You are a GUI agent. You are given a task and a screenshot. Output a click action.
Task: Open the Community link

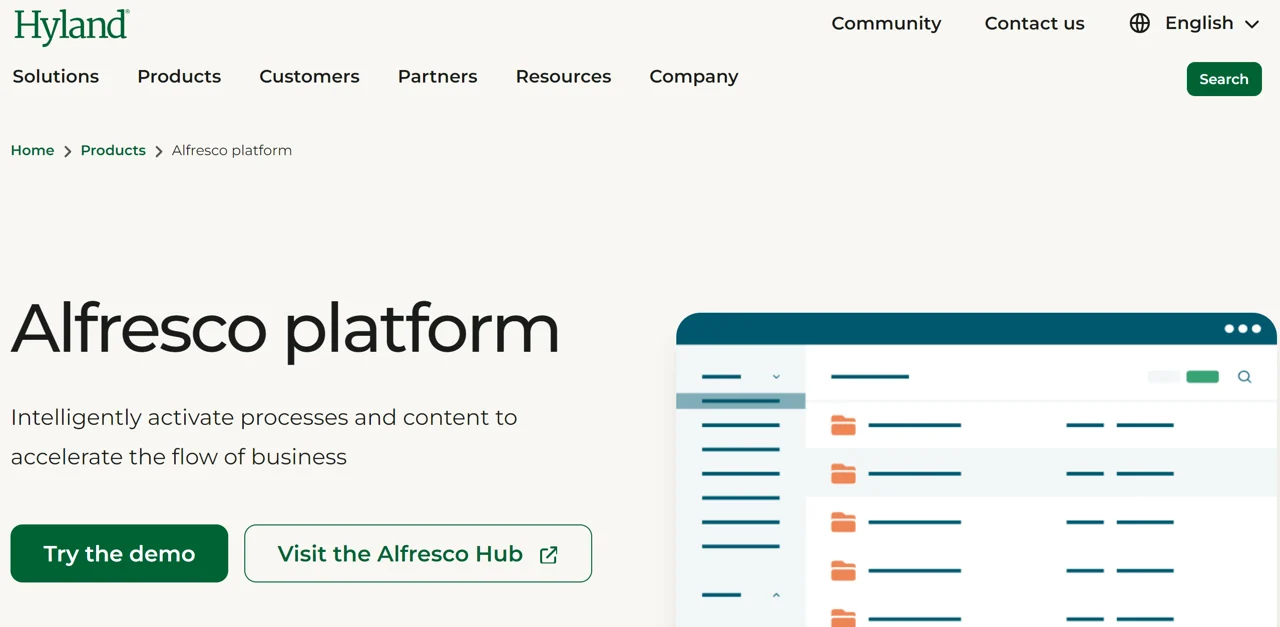point(886,23)
